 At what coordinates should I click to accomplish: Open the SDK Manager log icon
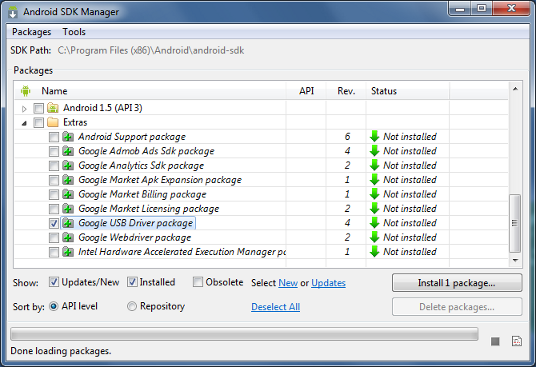pos(517,341)
